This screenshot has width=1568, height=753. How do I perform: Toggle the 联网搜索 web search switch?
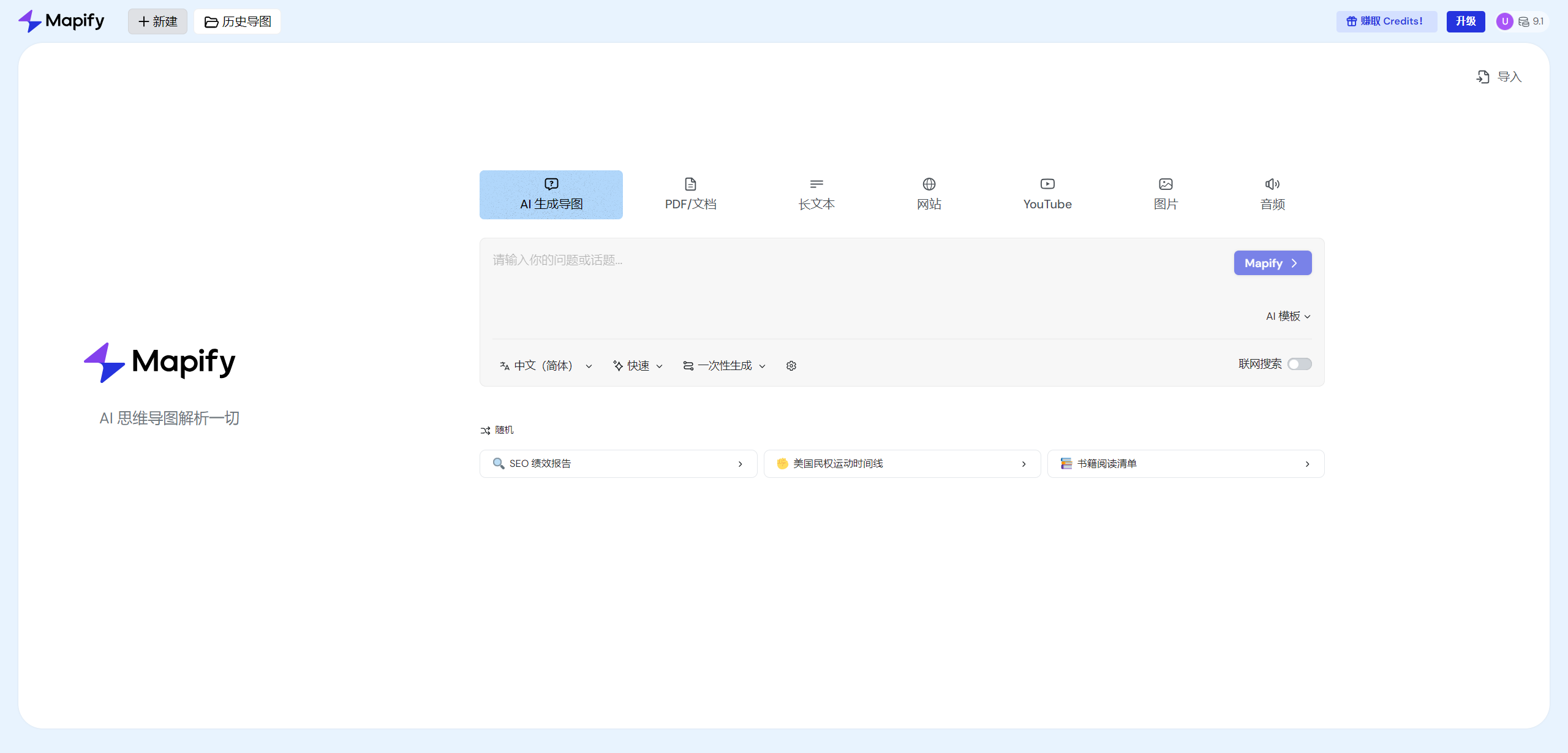point(1299,364)
